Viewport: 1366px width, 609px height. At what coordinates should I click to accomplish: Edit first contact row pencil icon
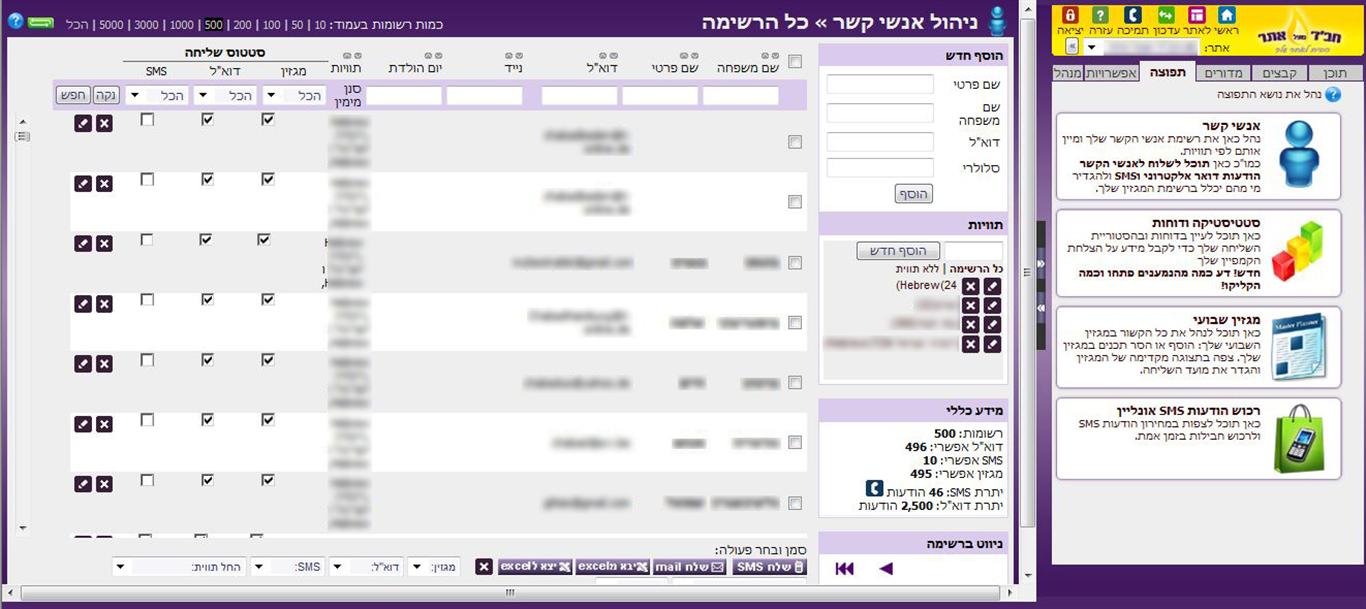(83, 124)
